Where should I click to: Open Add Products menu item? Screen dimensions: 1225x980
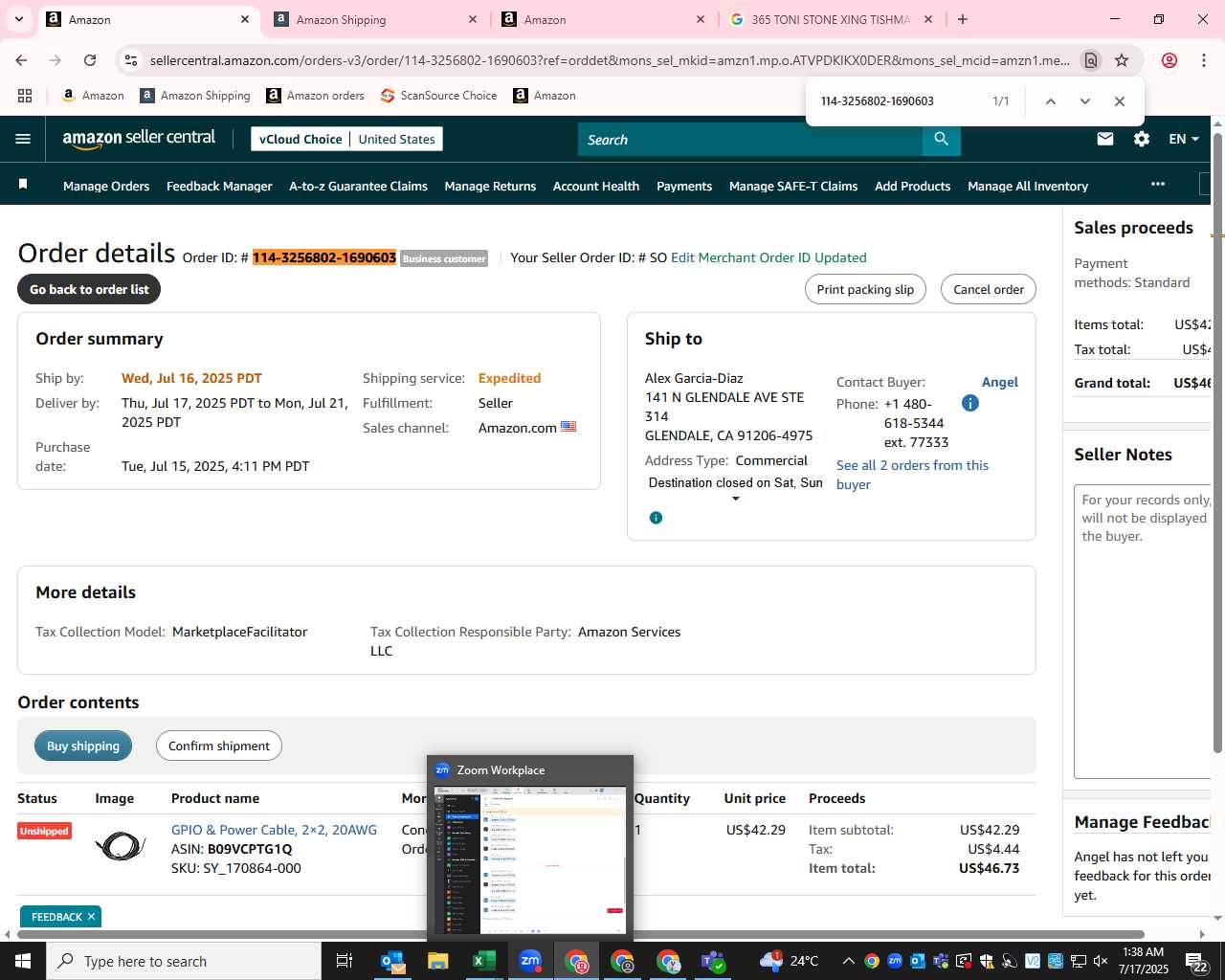coord(912,186)
